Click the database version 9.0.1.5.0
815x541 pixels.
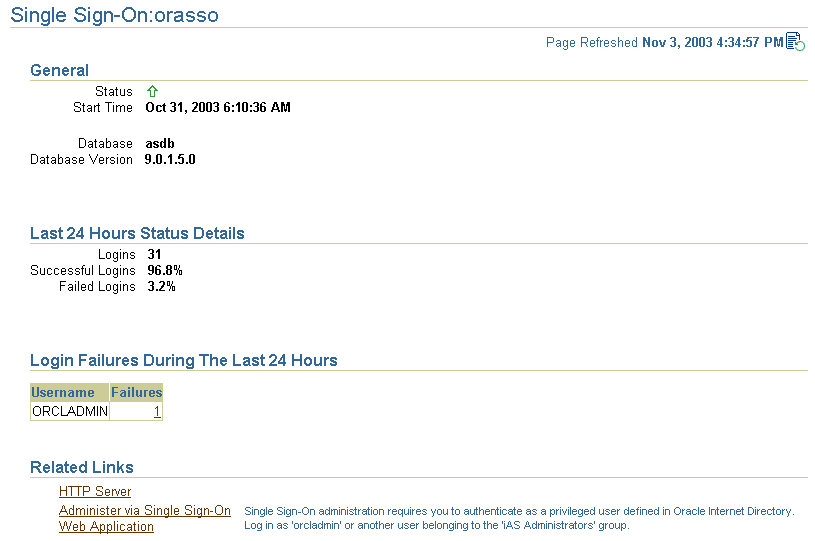[170, 160]
